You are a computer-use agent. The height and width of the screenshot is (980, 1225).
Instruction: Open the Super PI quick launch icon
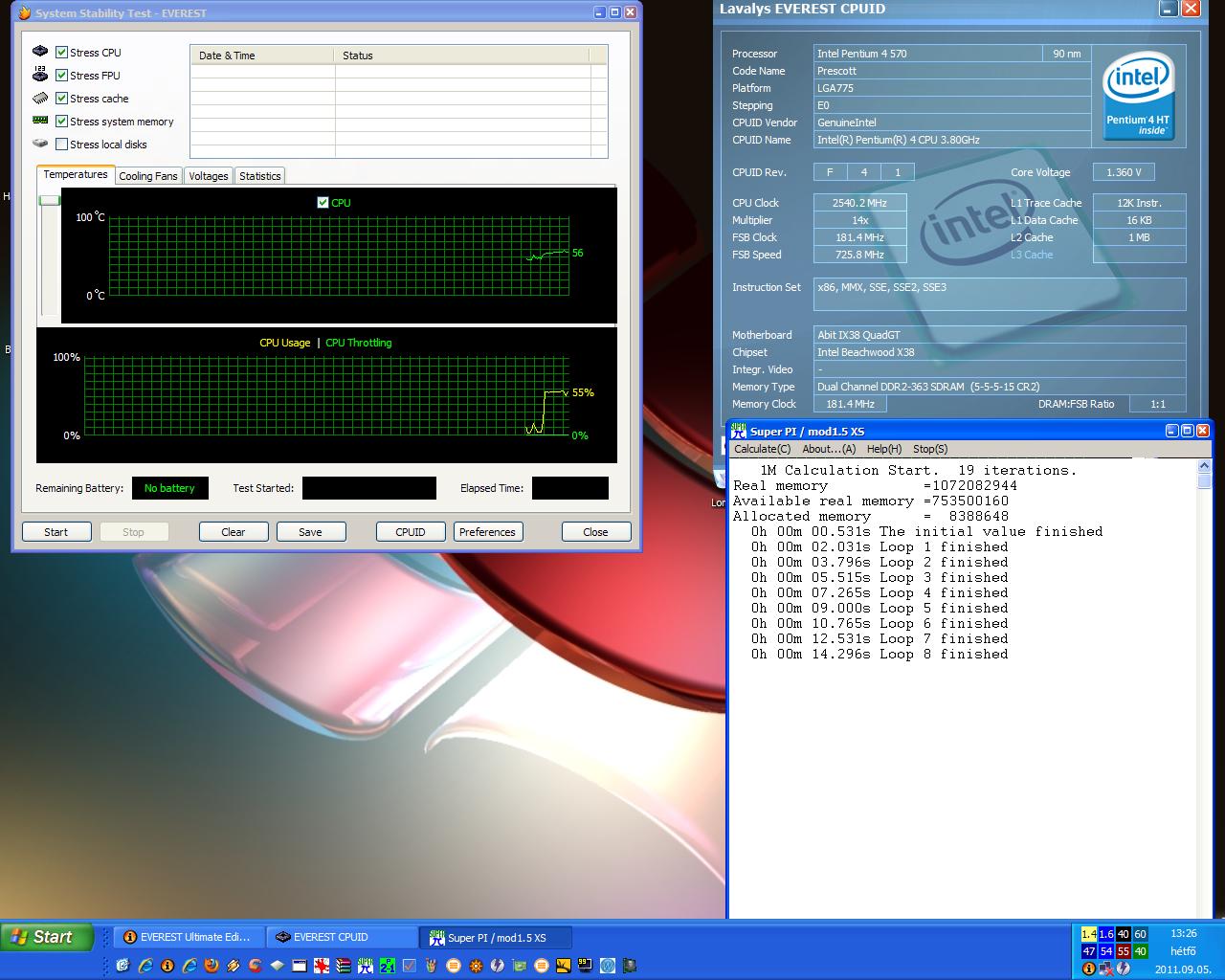tap(366, 966)
